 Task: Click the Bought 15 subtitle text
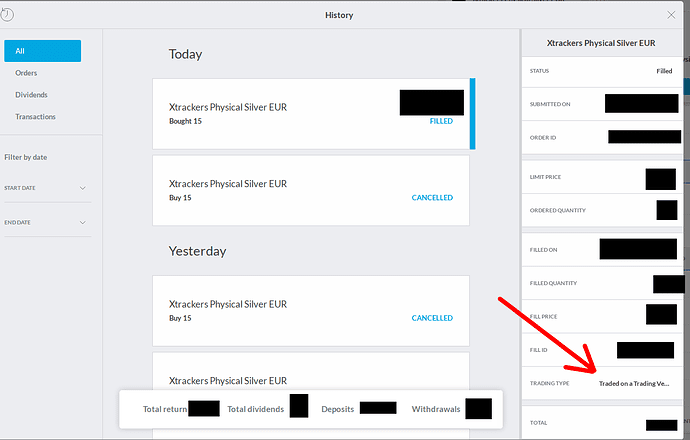185,121
